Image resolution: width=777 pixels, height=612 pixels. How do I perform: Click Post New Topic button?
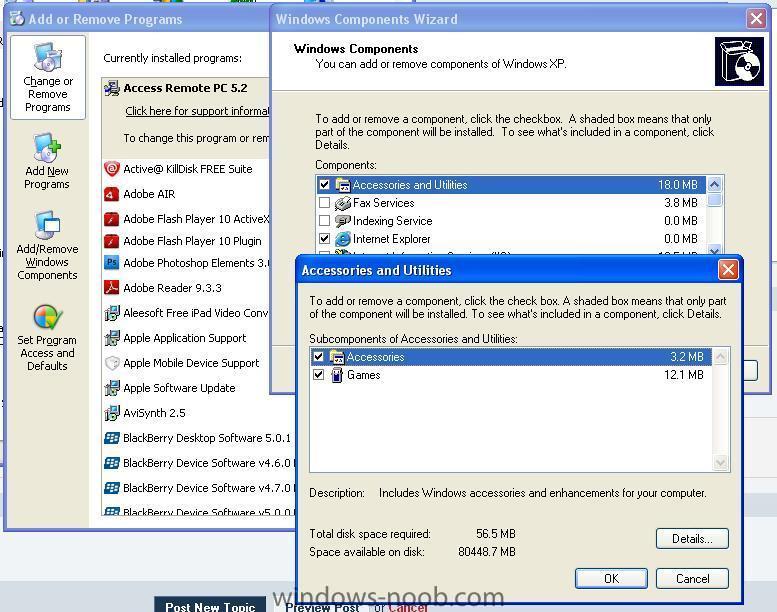click(210, 606)
